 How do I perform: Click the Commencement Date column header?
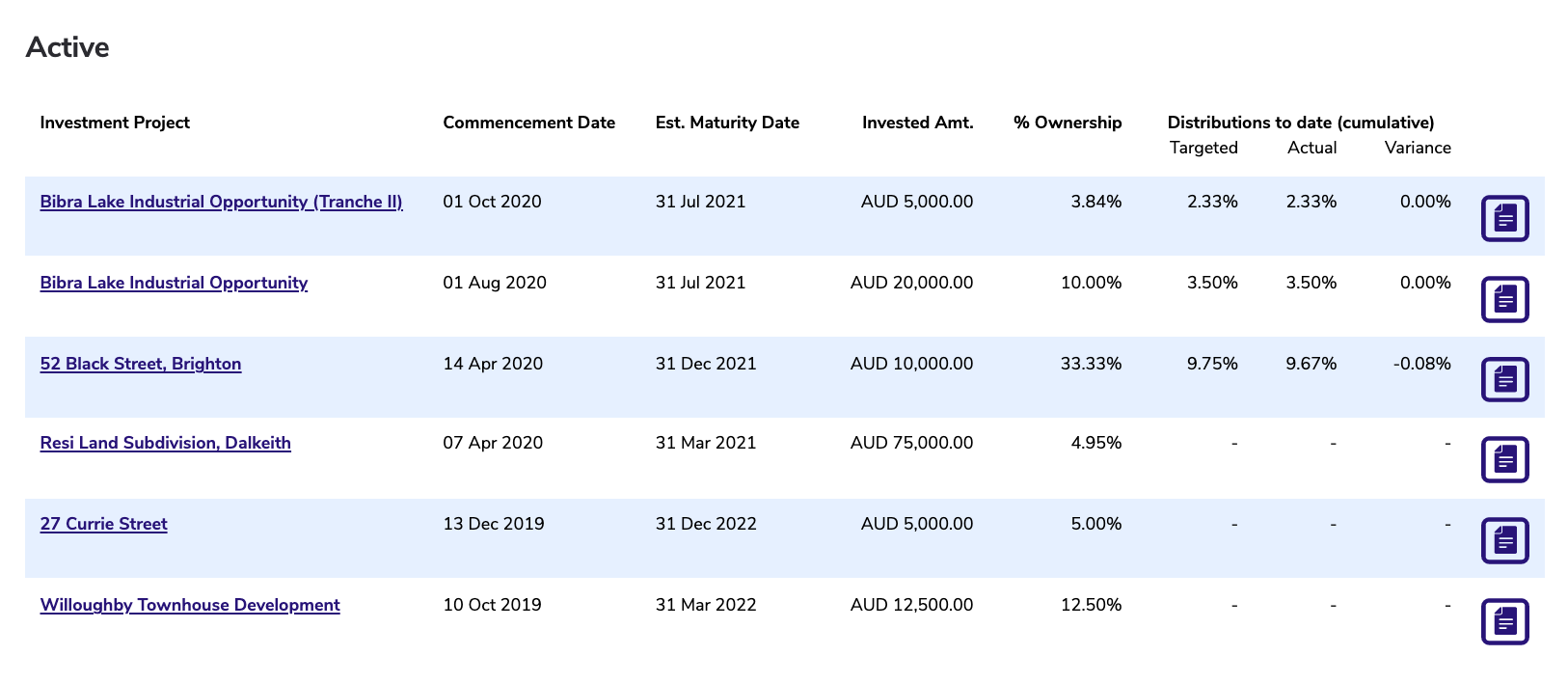[528, 123]
